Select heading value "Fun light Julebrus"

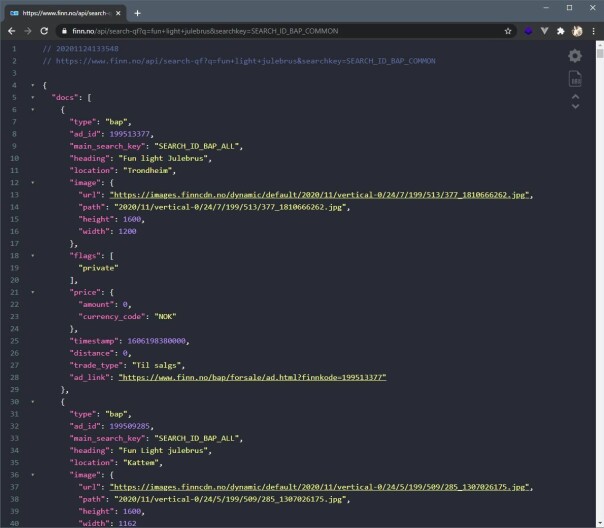pos(163,158)
